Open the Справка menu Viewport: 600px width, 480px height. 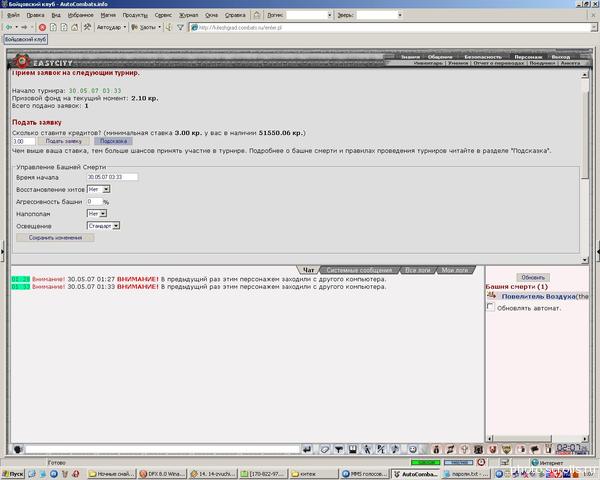tap(235, 15)
